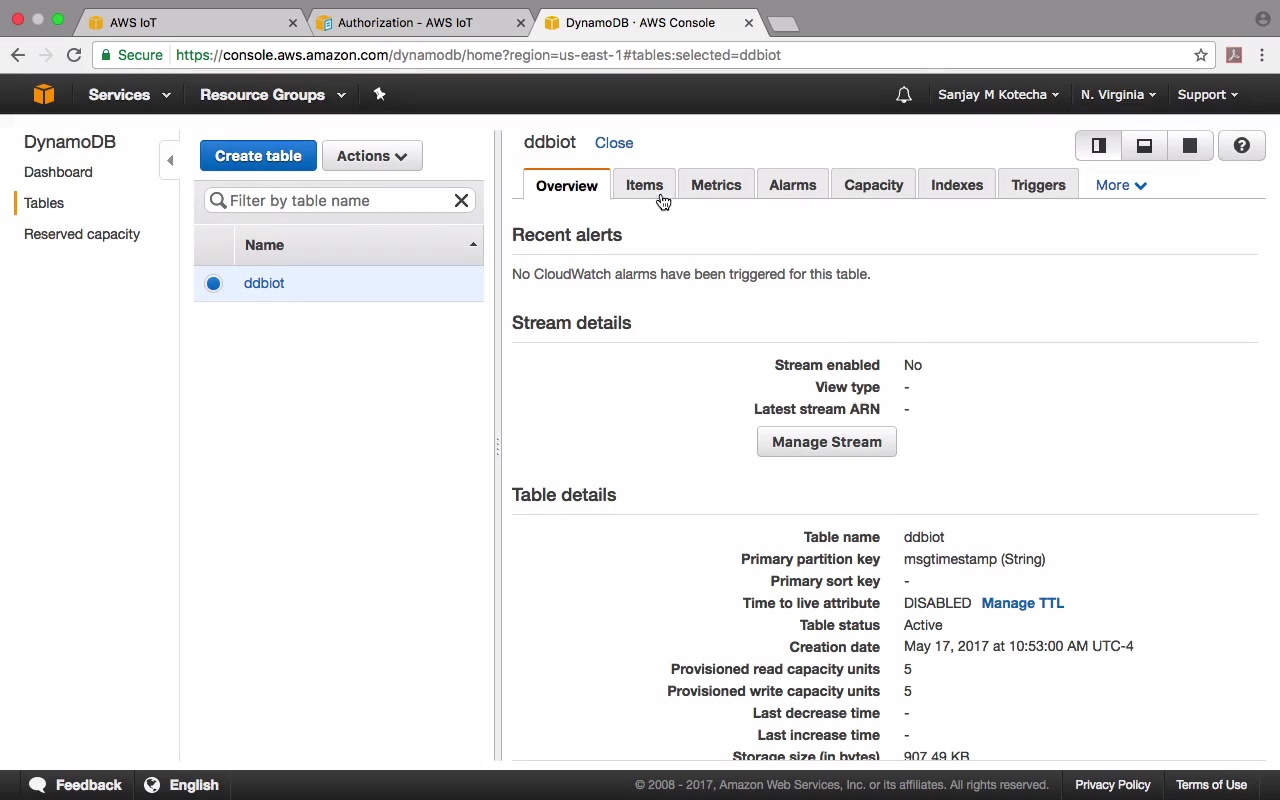Select the ddbiot table radio button

click(213, 283)
